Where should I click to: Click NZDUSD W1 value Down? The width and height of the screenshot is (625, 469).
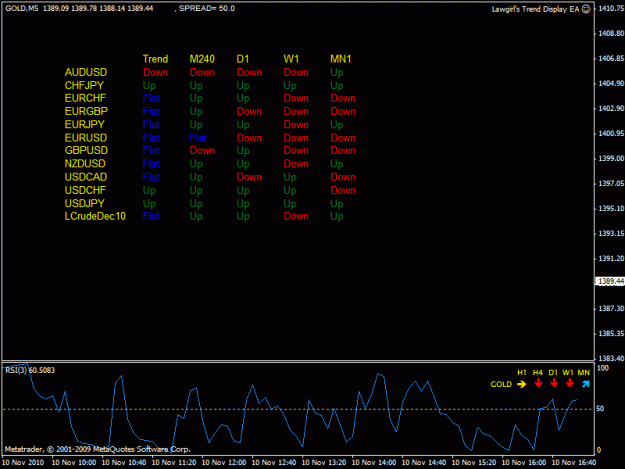pos(296,163)
